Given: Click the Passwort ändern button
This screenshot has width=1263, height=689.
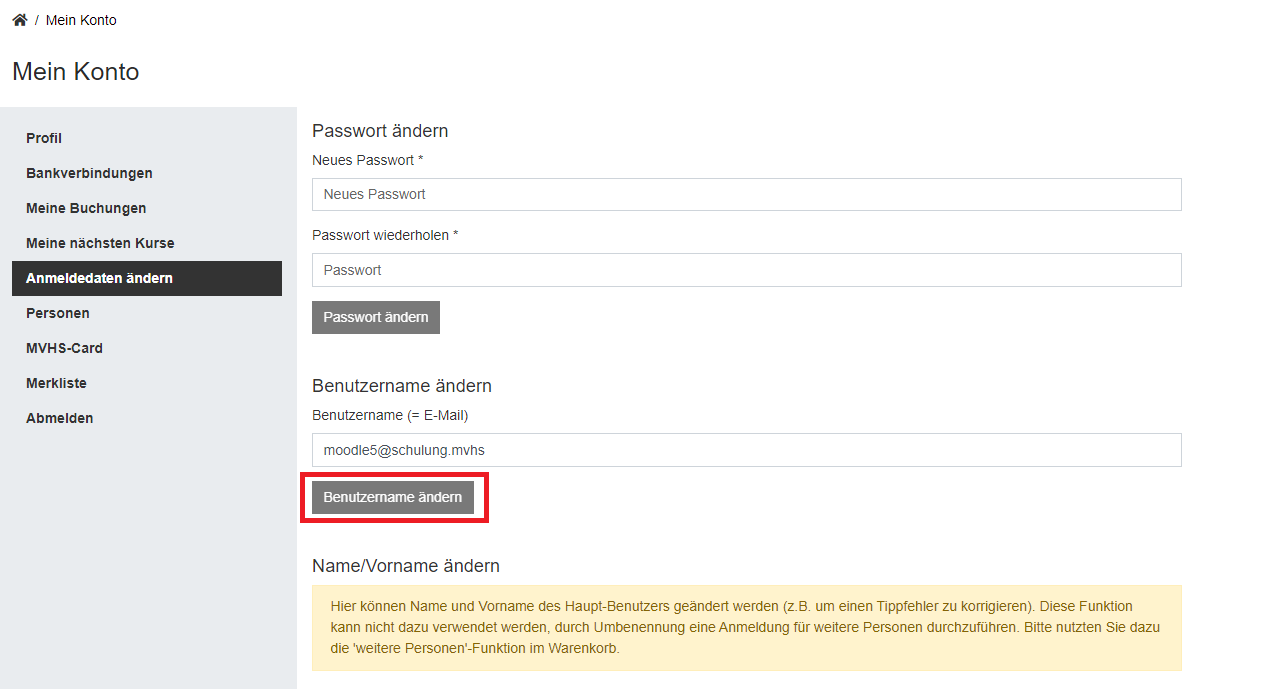Looking at the screenshot, I should click(x=376, y=317).
